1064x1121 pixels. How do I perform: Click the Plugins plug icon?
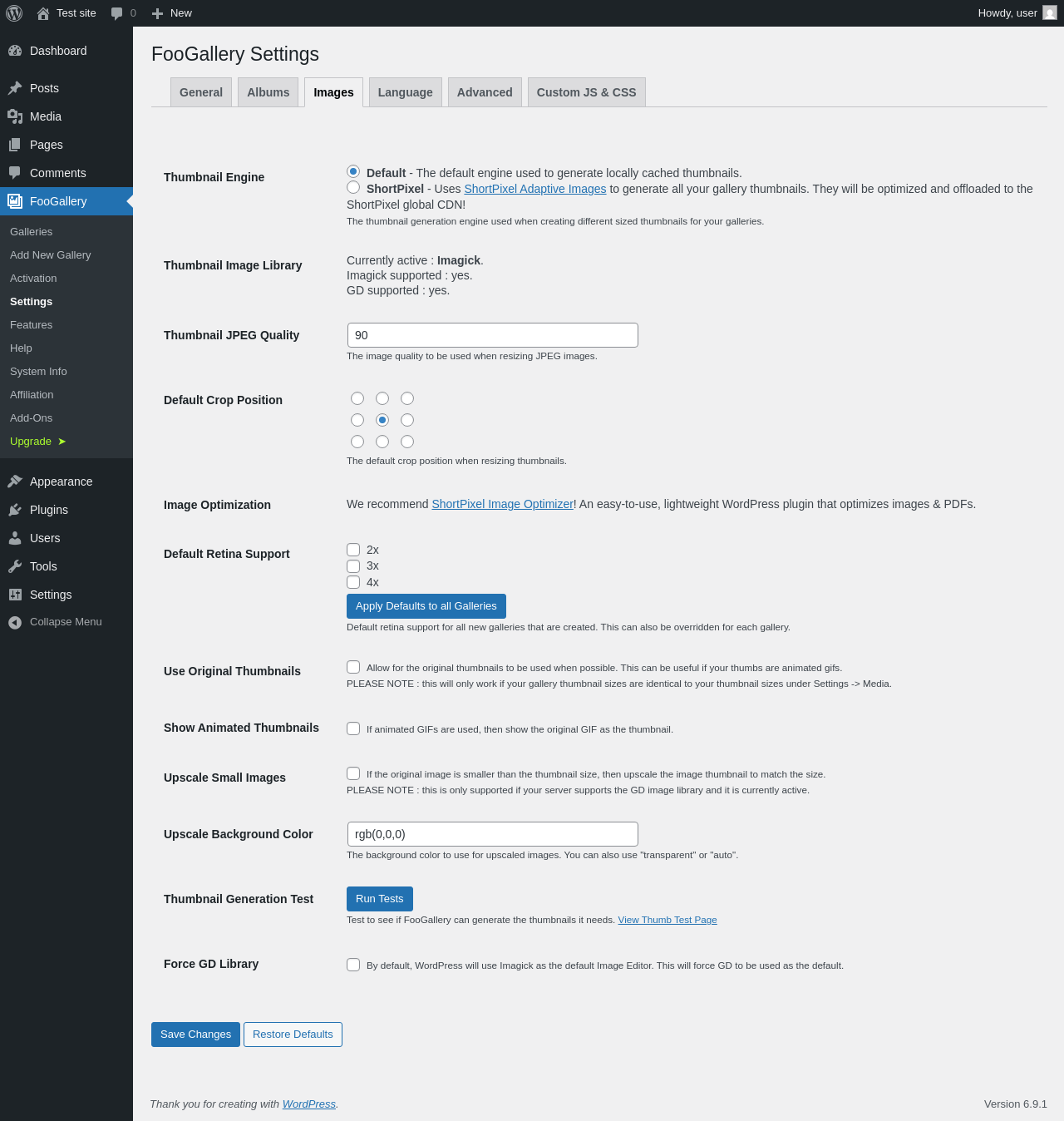point(15,510)
